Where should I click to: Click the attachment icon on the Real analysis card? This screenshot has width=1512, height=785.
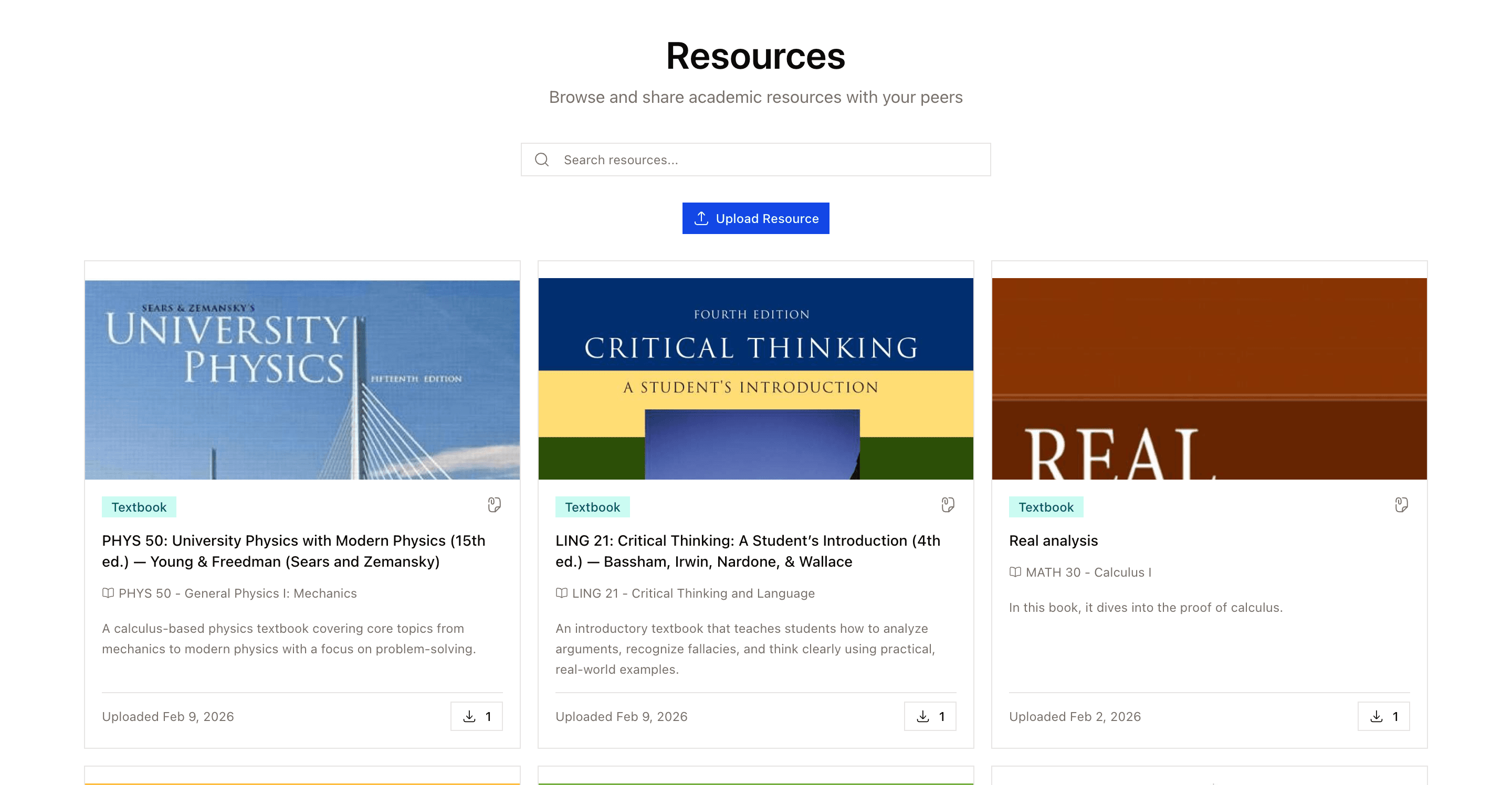pos(1401,505)
